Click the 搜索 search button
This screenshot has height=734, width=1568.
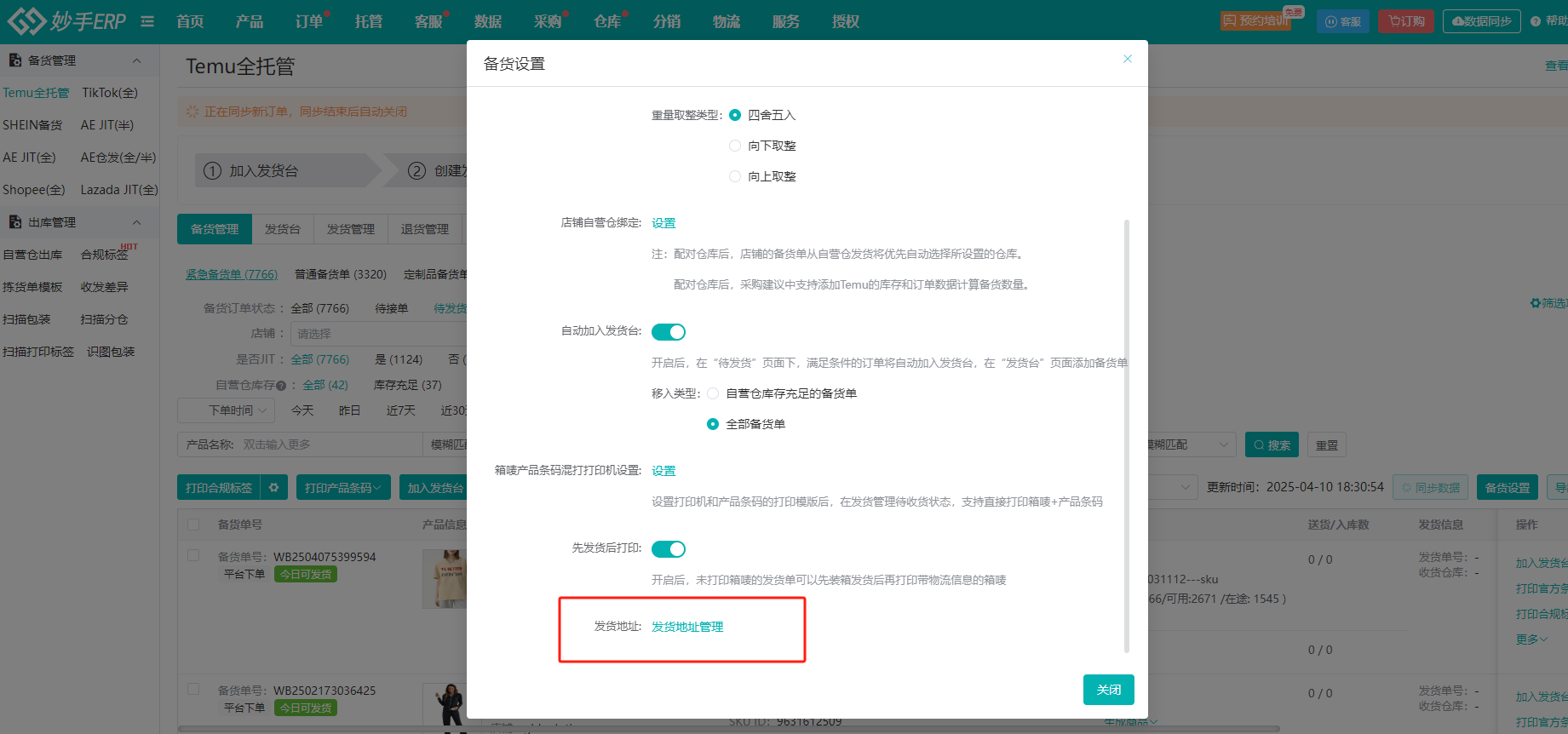(1272, 444)
